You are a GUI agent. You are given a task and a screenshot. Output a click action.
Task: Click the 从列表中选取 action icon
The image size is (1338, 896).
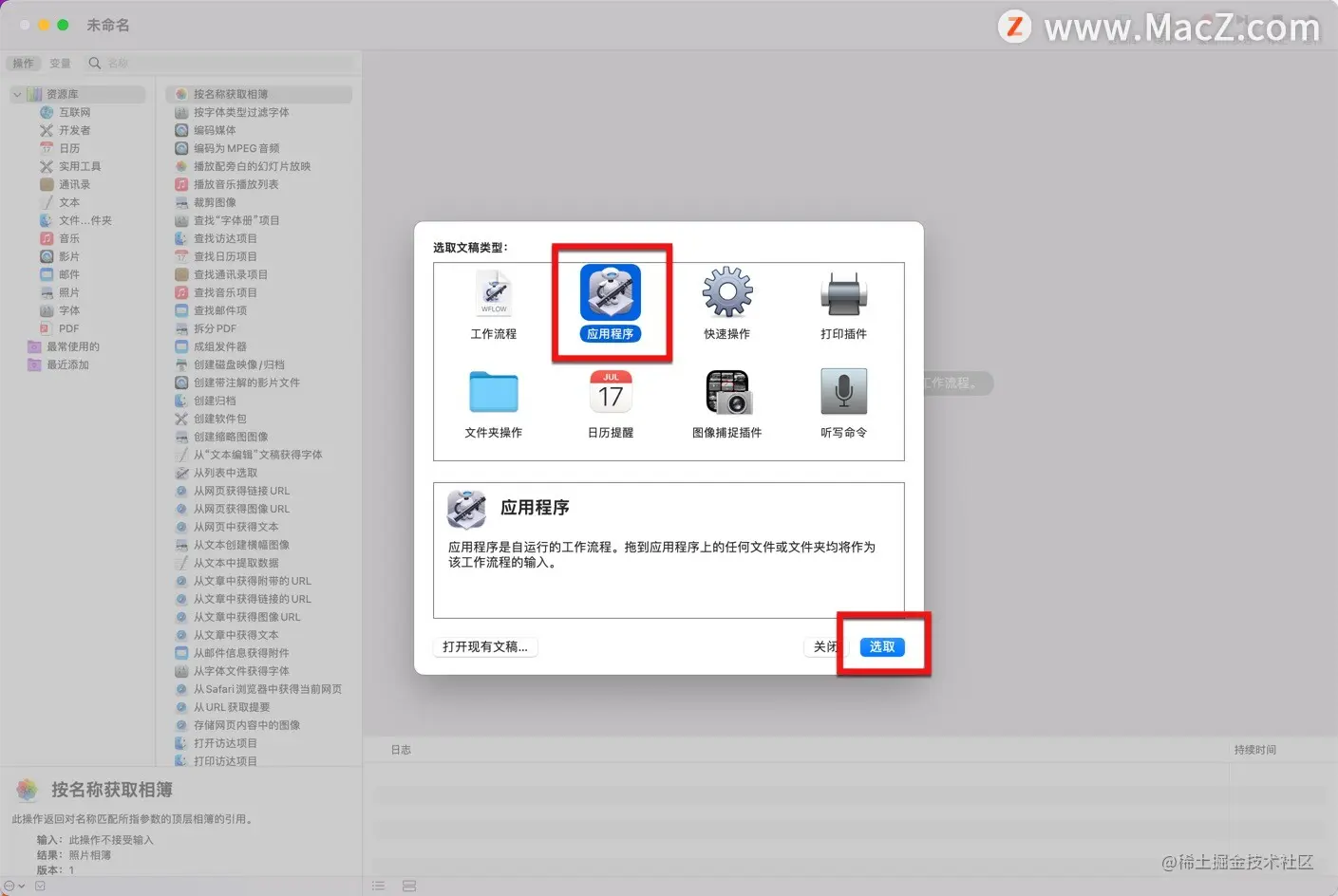coord(181,473)
